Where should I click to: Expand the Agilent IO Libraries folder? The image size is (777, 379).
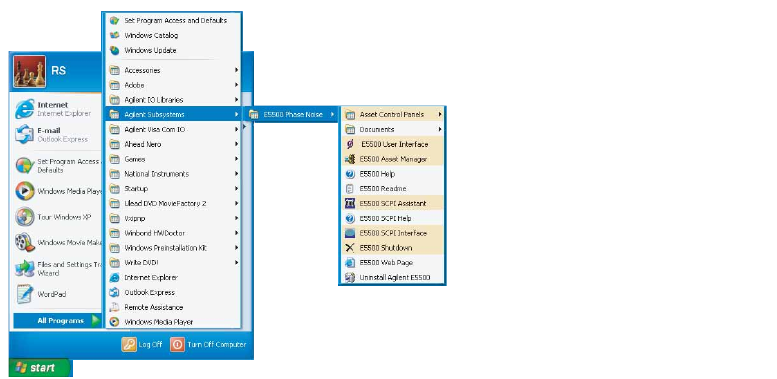click(x=173, y=100)
